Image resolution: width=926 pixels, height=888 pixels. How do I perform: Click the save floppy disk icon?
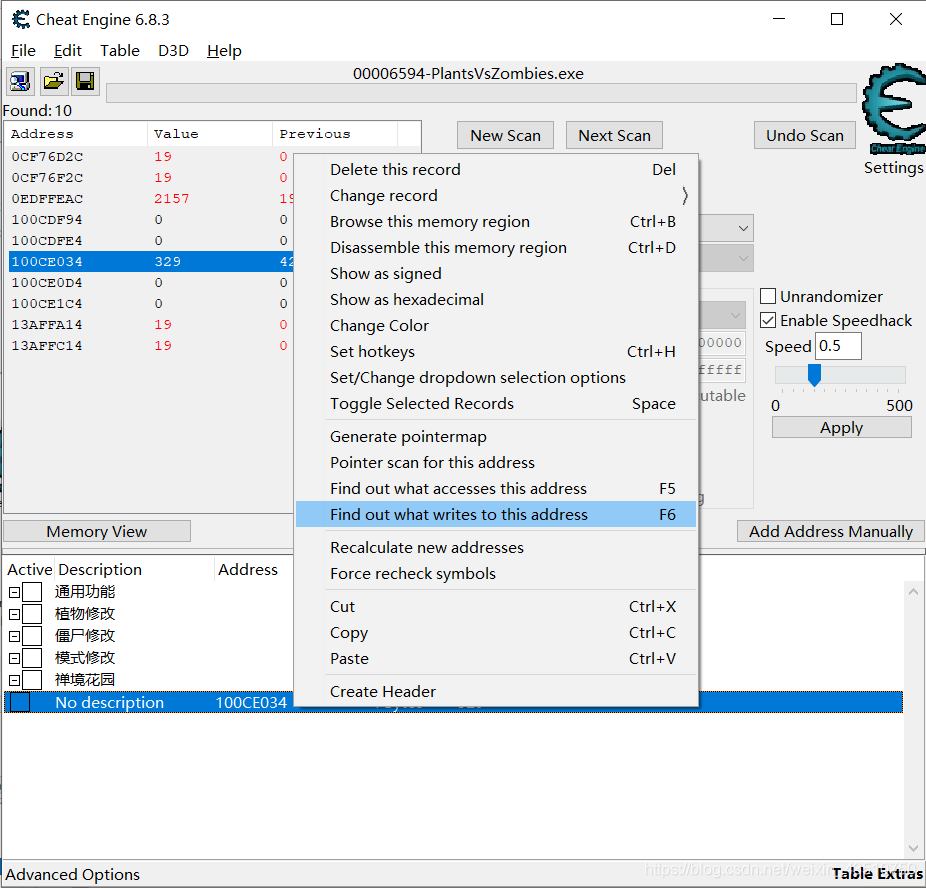(85, 81)
